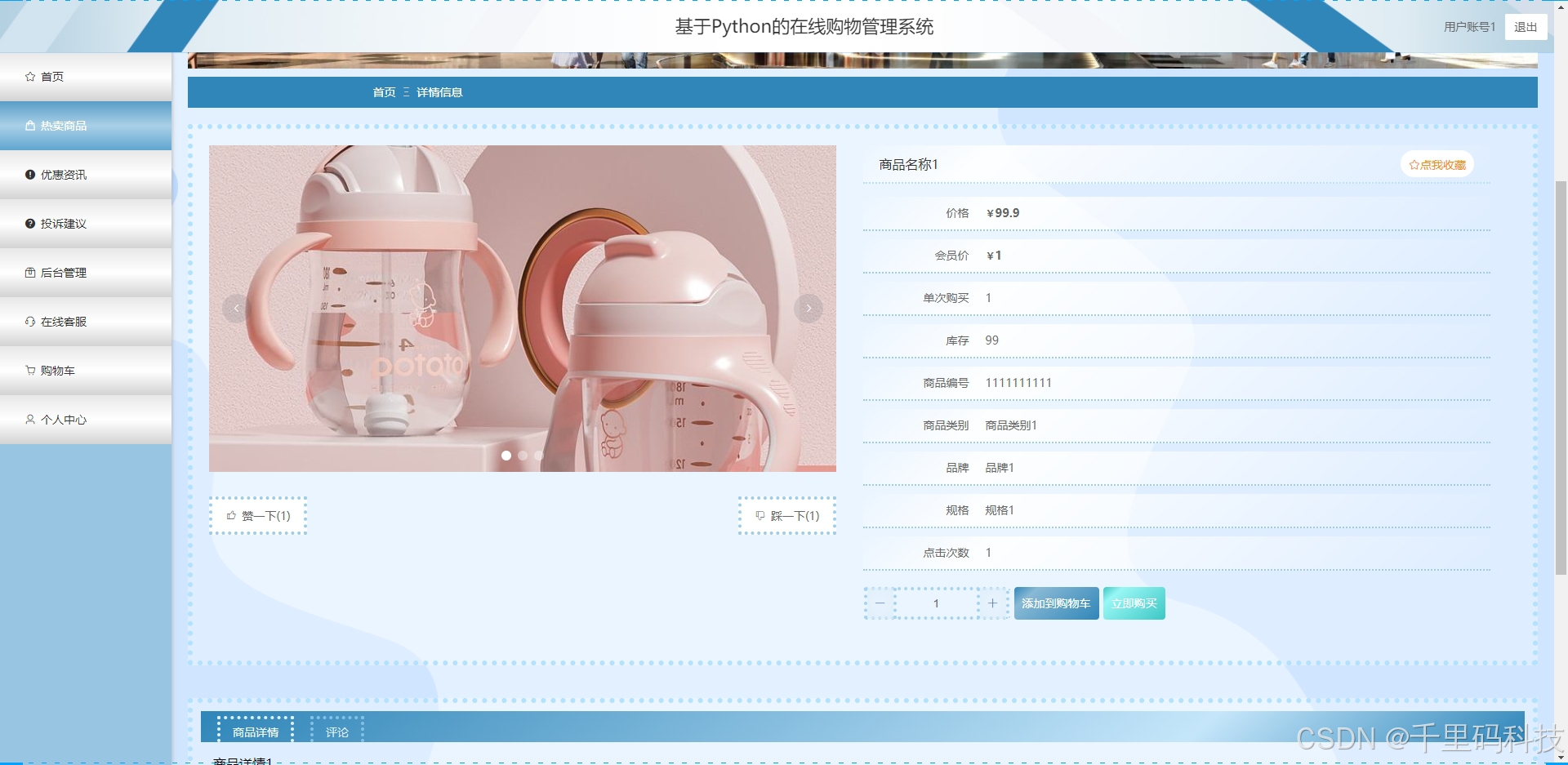
Task: Click the 点击次数 label
Action: 946,553
